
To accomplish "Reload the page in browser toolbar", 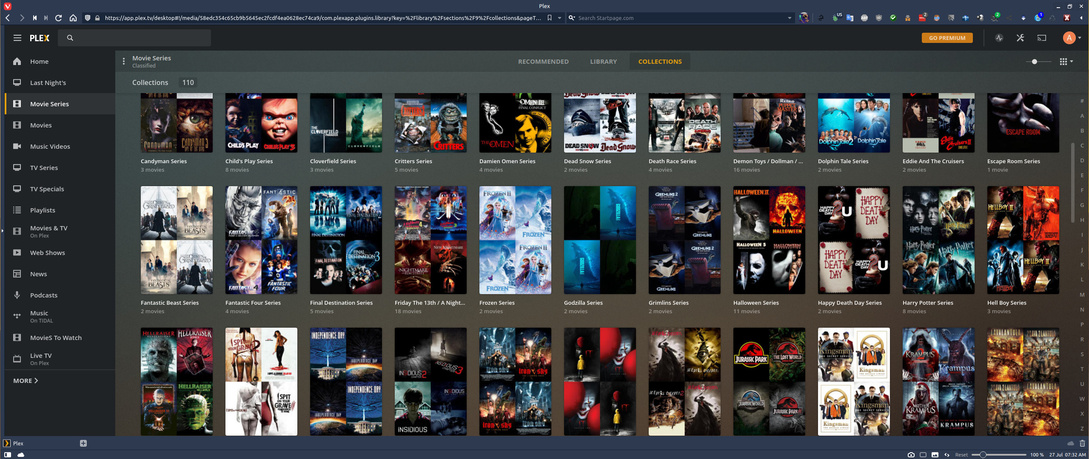I will click(58, 17).
